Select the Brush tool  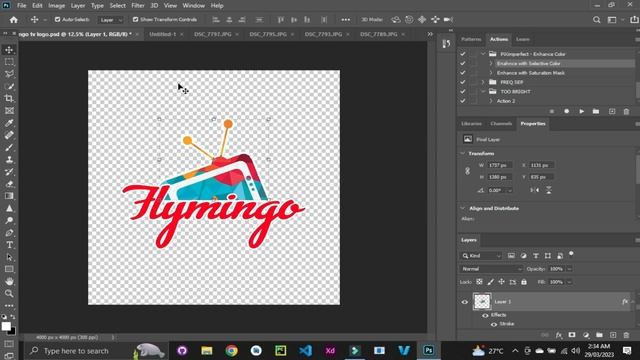(9, 147)
